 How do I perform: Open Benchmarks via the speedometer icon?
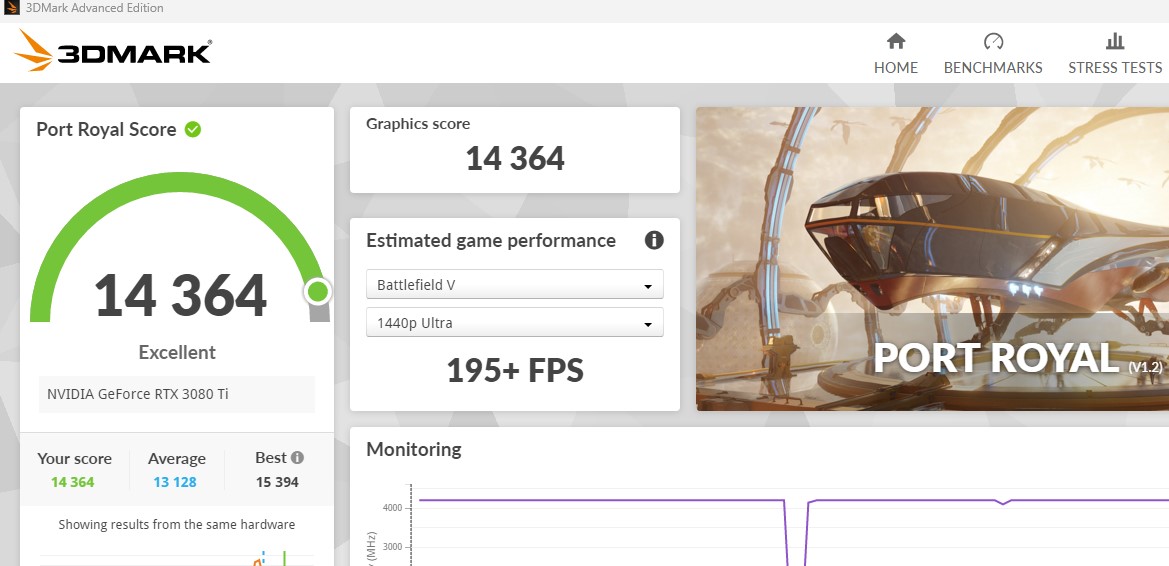pyautogui.click(x=993, y=41)
